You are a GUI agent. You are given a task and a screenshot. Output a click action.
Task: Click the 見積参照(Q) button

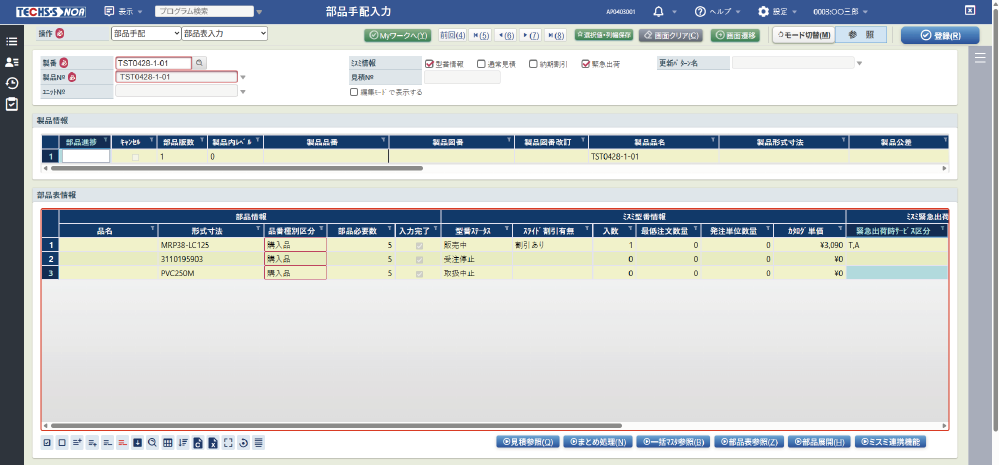[528, 441]
